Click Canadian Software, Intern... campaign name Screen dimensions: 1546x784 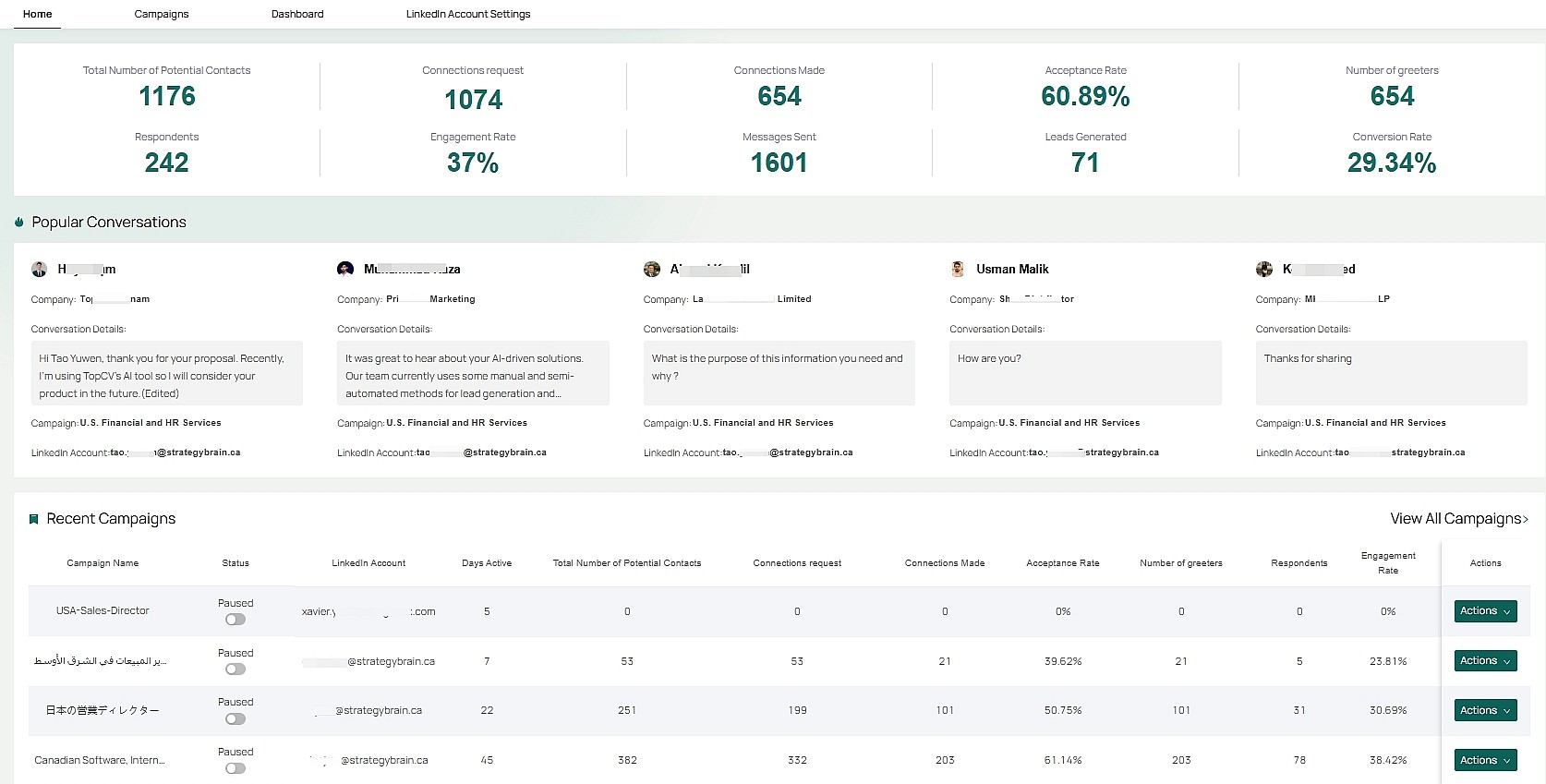100,760
